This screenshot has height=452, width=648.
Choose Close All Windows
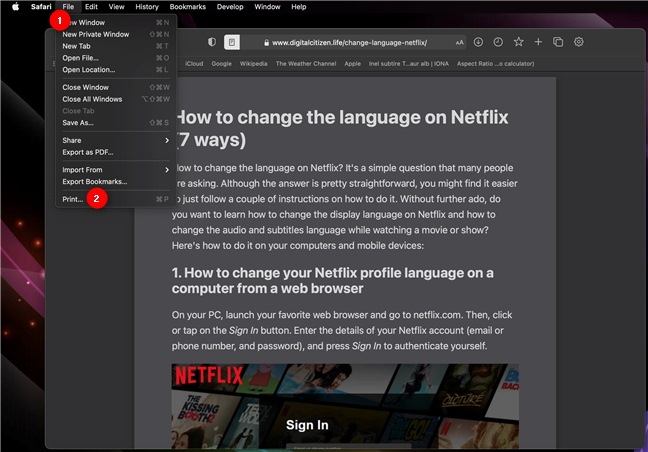coord(116,99)
